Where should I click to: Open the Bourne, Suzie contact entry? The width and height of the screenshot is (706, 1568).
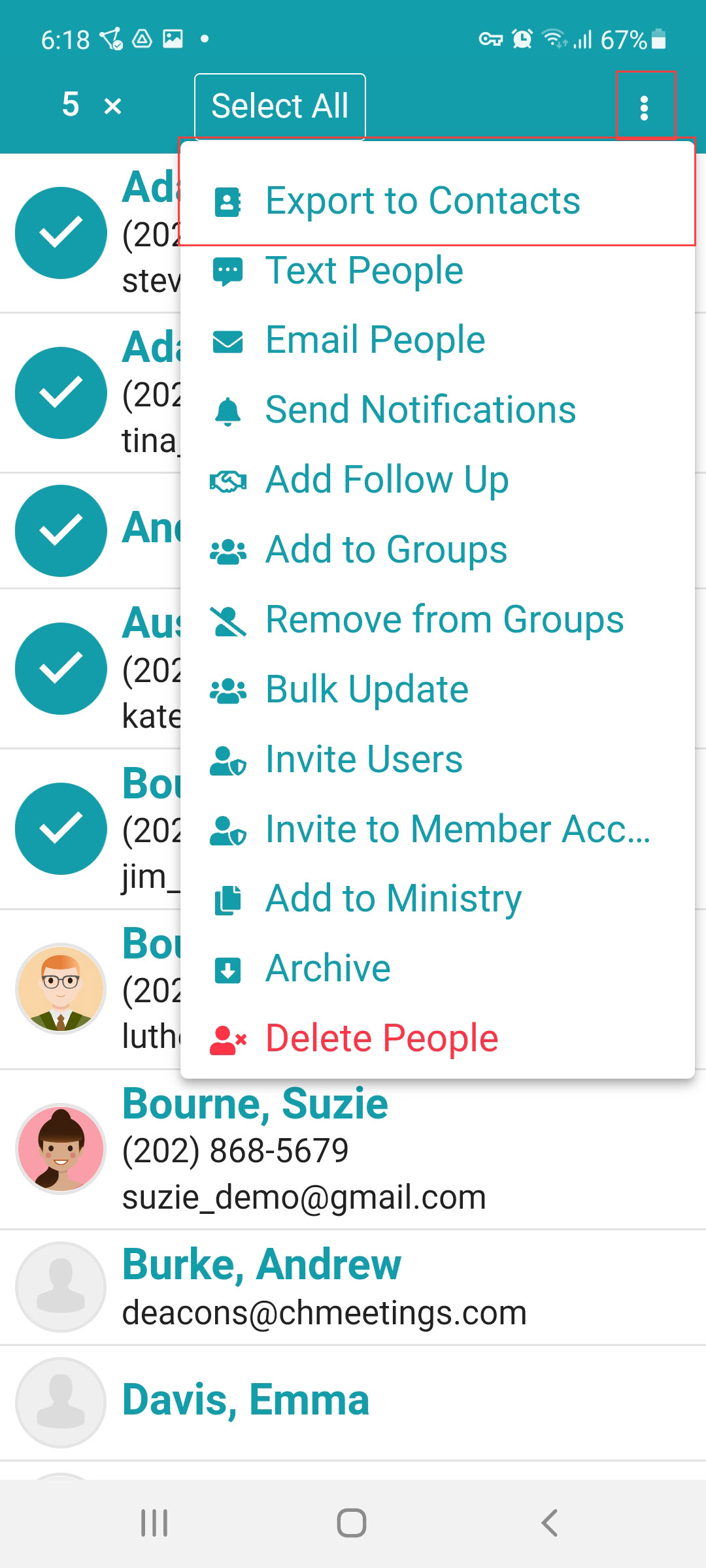353,1149
